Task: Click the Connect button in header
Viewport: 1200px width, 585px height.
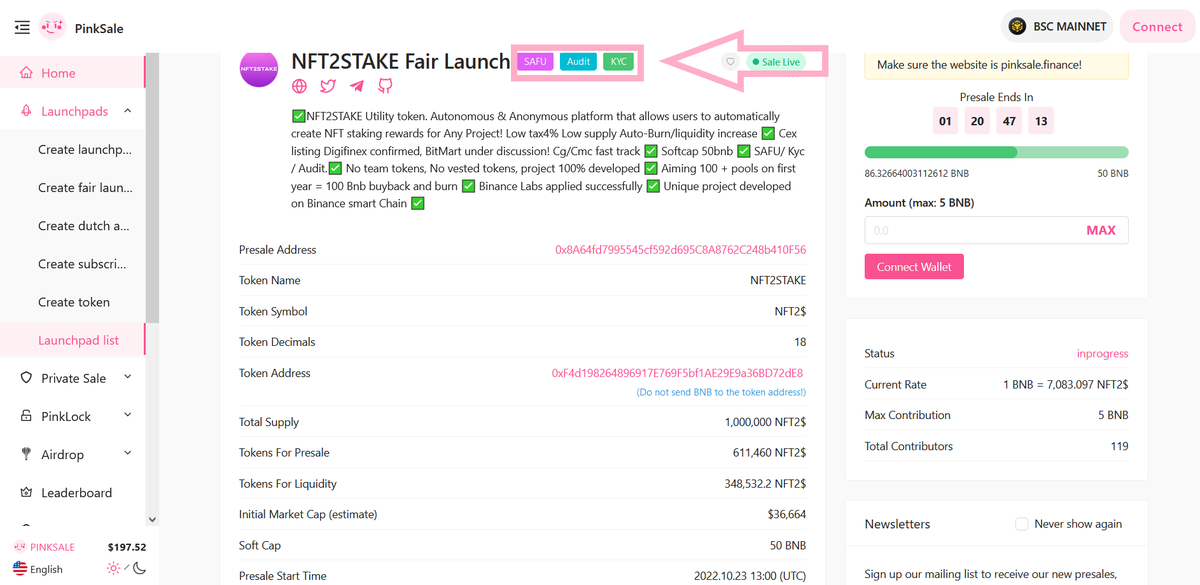Action: (1157, 27)
